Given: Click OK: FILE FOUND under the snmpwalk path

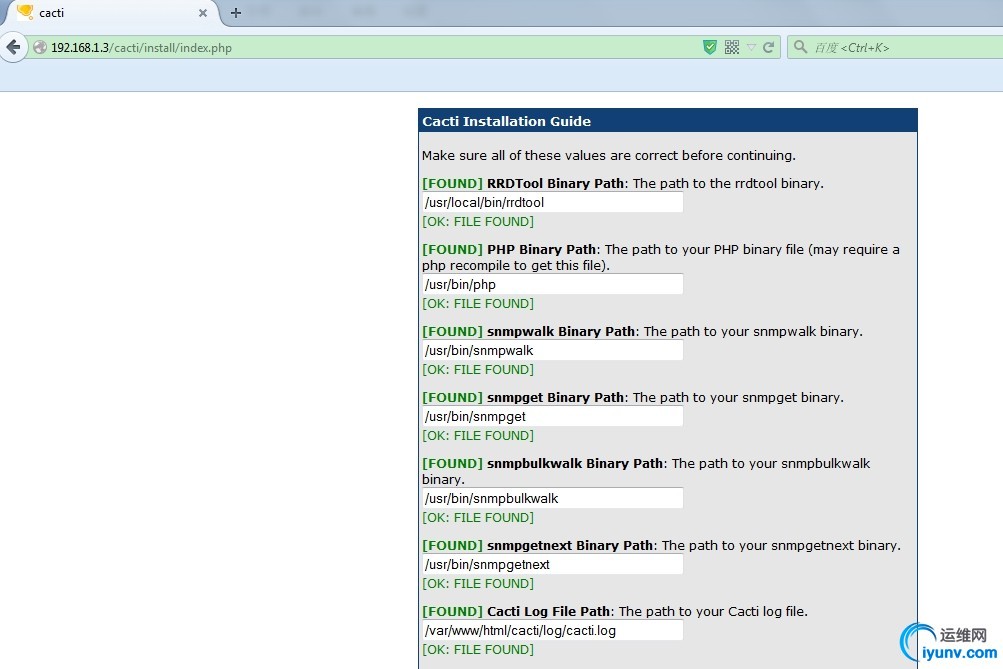Looking at the screenshot, I should point(478,369).
